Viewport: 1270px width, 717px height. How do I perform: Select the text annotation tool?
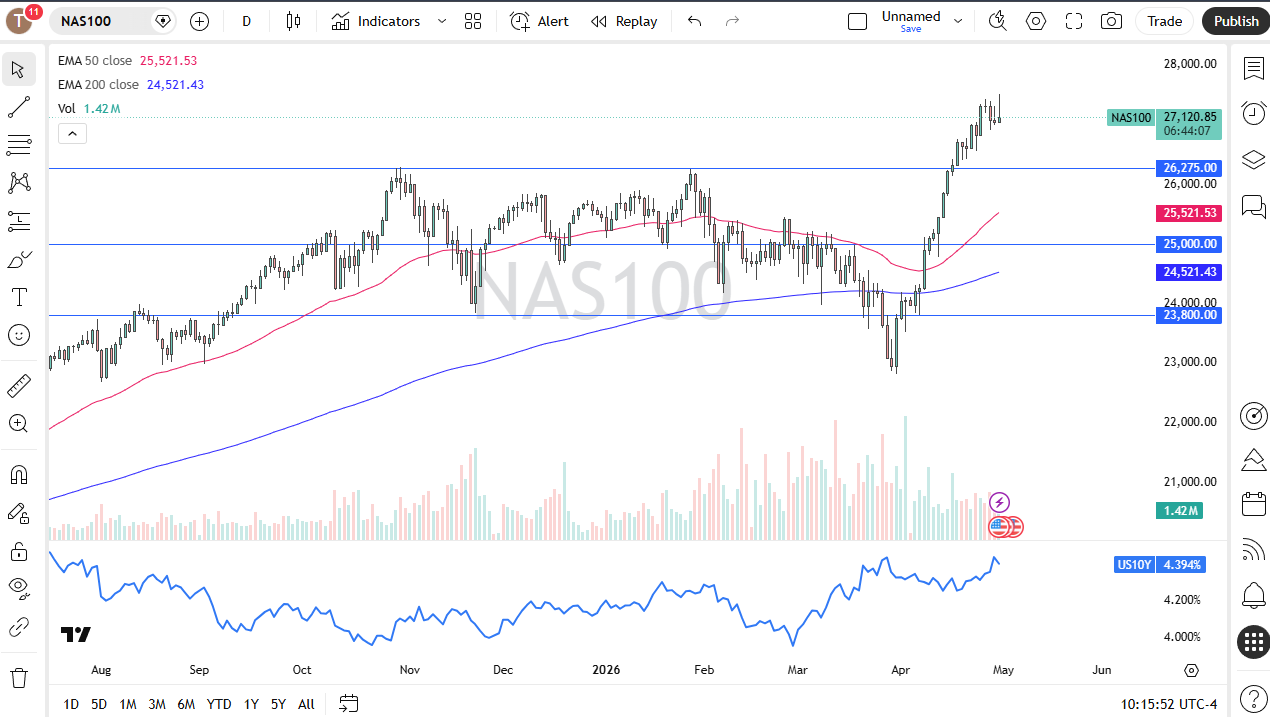click(18, 297)
